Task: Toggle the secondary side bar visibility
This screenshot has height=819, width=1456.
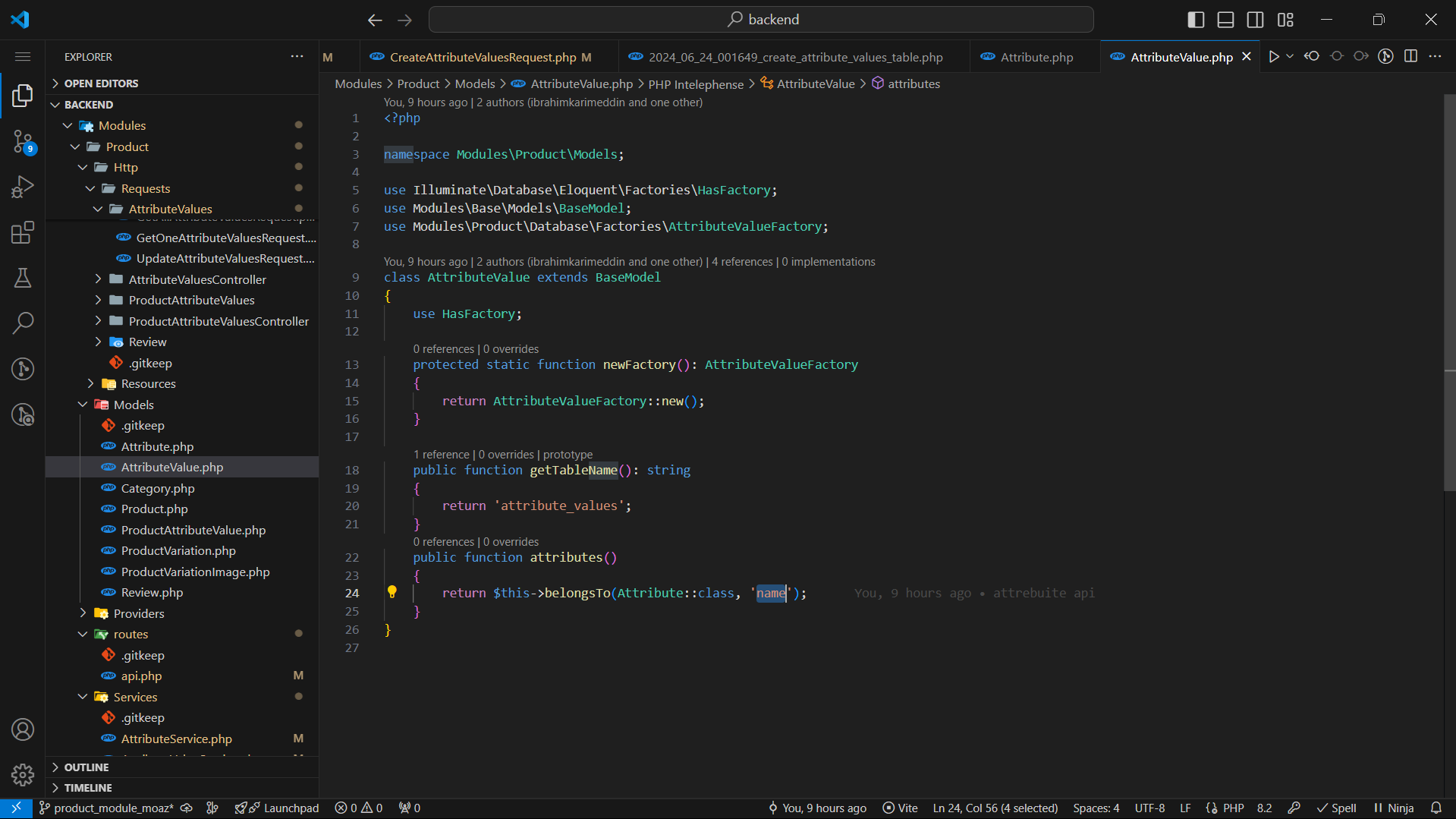Action: (x=1256, y=20)
